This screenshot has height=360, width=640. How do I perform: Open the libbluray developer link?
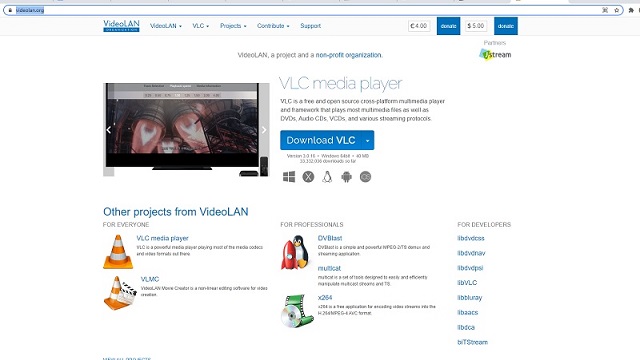470,298
